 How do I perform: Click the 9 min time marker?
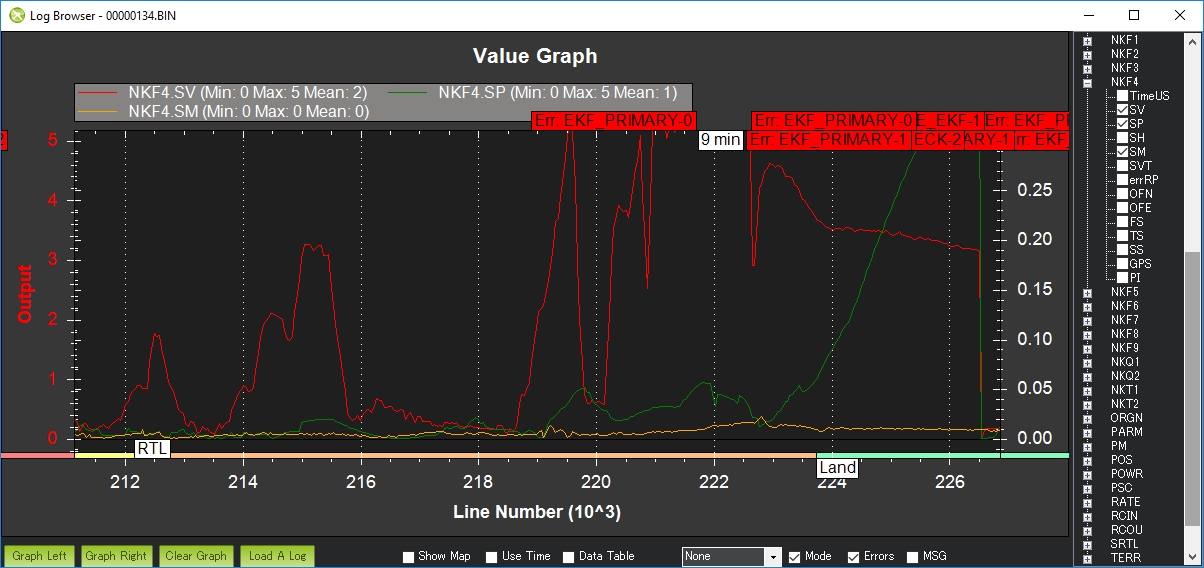tap(720, 140)
